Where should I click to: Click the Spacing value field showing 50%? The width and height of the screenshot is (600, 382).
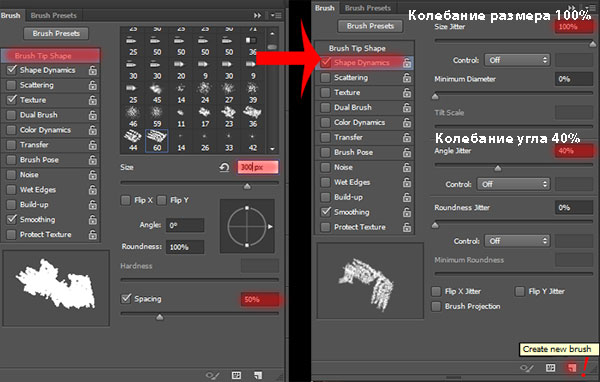click(260, 299)
